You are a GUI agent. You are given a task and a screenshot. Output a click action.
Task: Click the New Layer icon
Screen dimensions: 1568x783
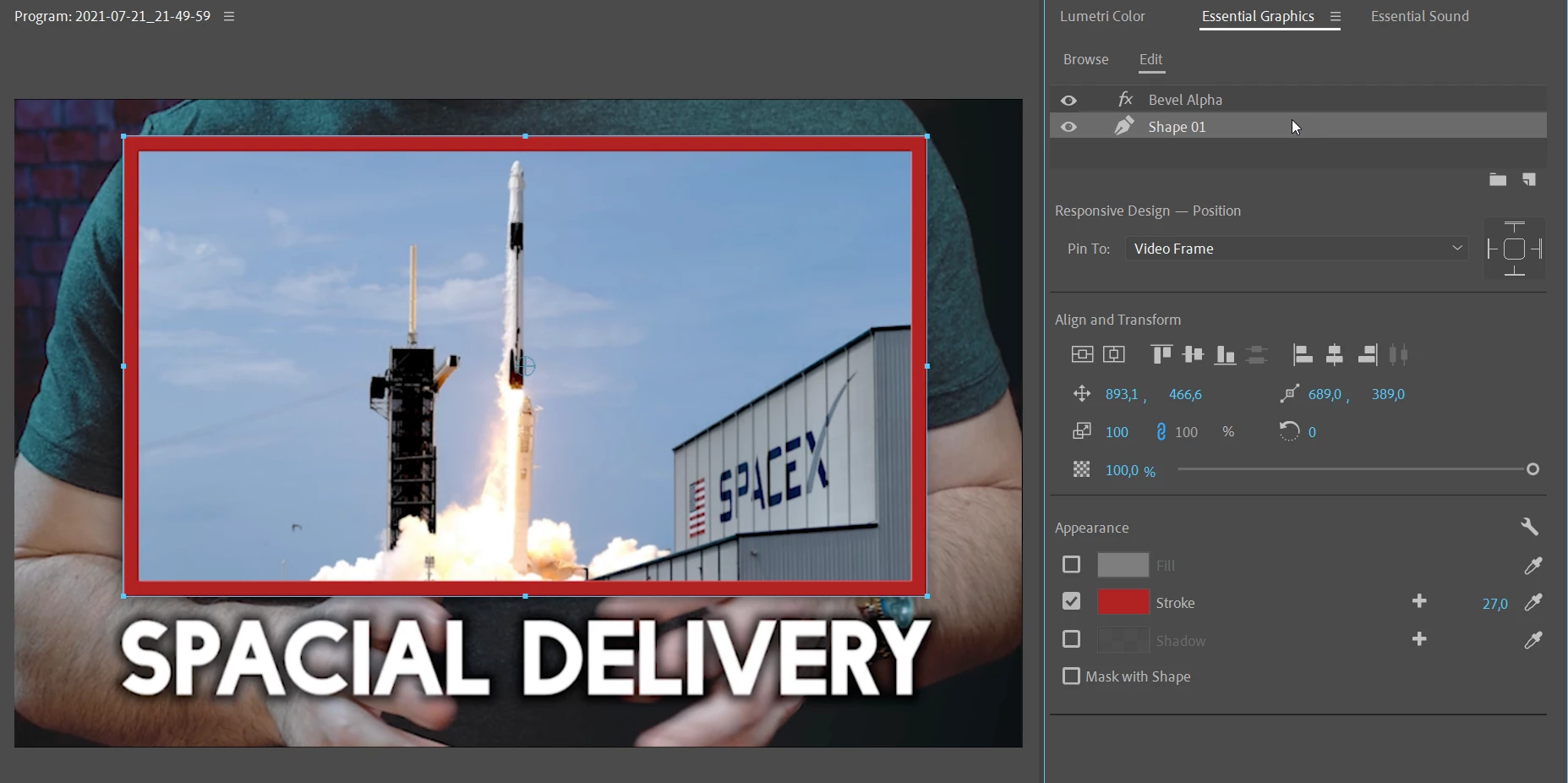[x=1529, y=179]
